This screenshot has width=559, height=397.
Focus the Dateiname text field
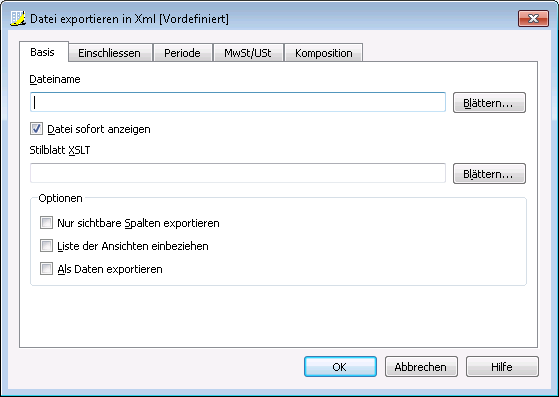pyautogui.click(x=238, y=102)
